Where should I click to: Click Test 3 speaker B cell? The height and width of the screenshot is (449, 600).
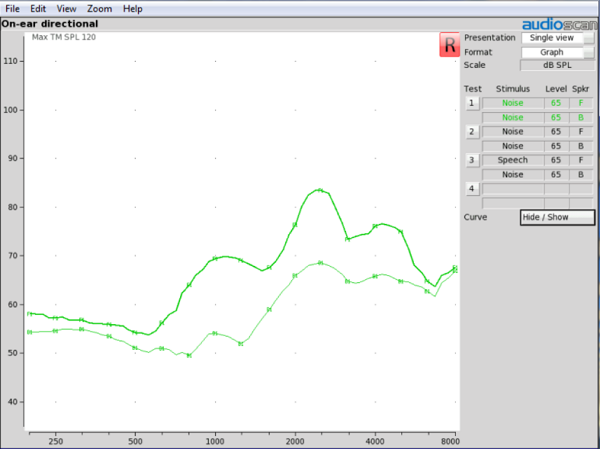[x=581, y=175]
